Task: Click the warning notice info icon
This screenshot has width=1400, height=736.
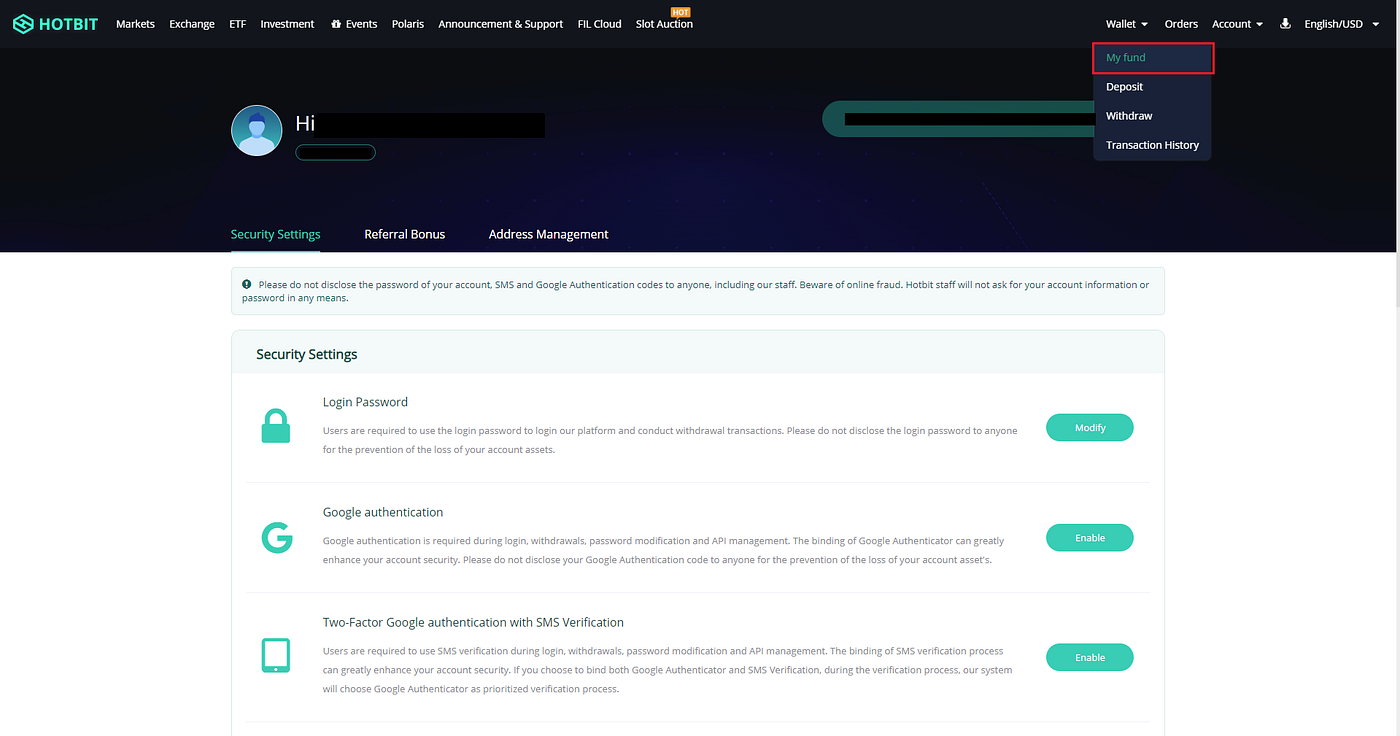Action: coord(247,285)
